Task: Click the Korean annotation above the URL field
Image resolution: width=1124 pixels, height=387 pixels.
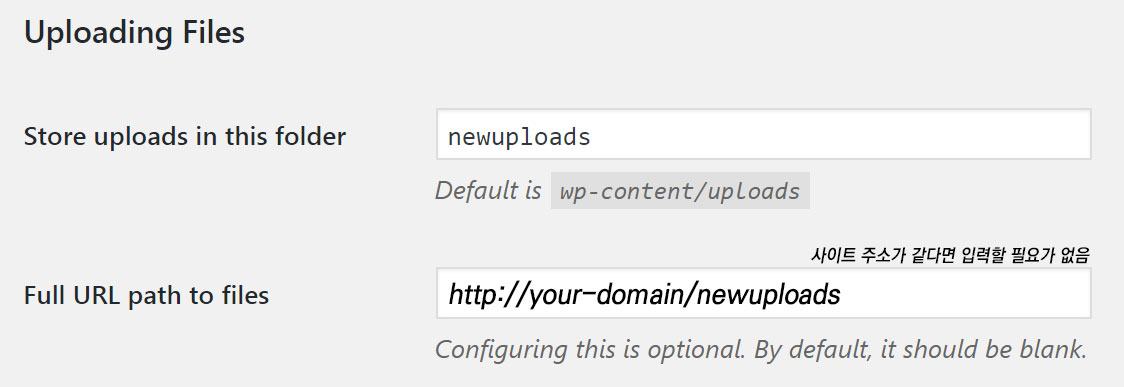Action: (x=951, y=254)
